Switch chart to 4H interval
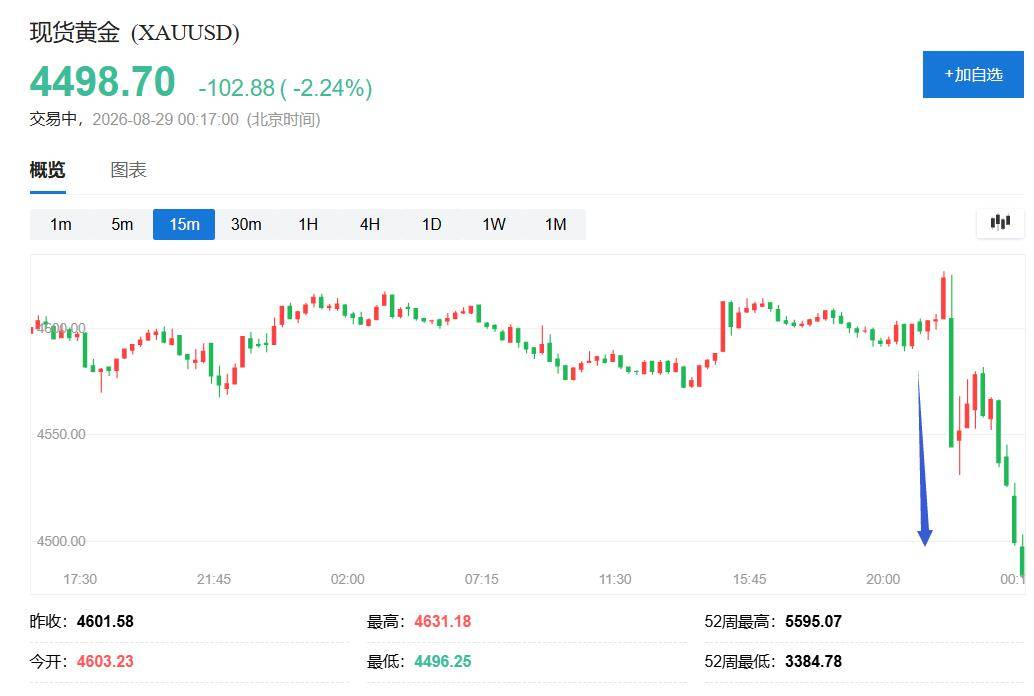Image resolution: width=1034 pixels, height=696 pixels. tap(370, 224)
